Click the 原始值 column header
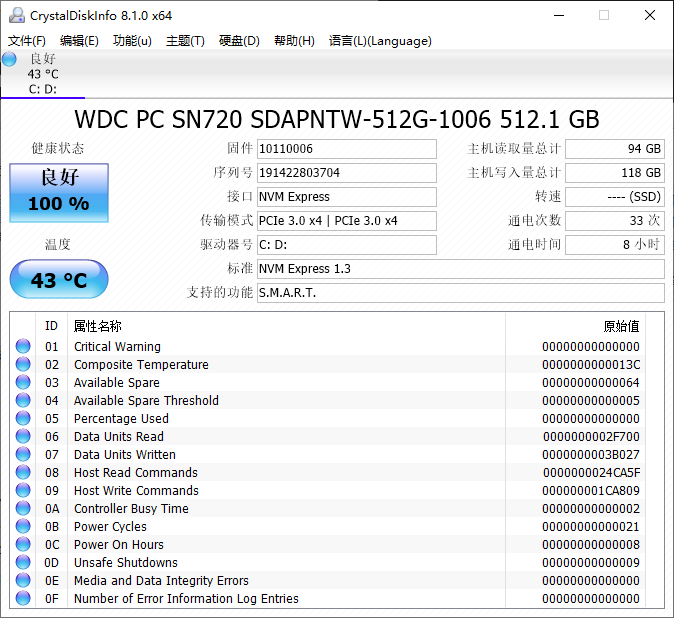Viewport: 674px width, 618px height. point(621,326)
